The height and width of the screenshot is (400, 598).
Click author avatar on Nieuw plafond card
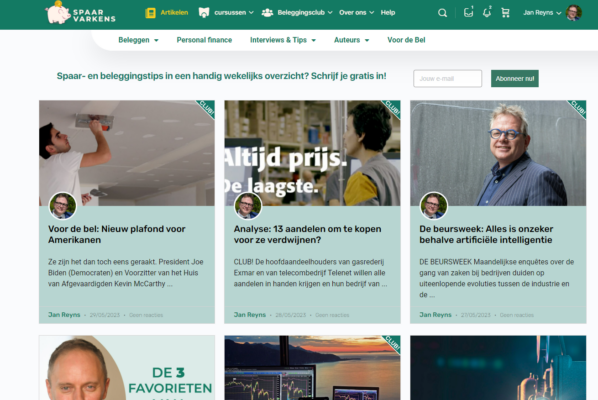(63, 206)
